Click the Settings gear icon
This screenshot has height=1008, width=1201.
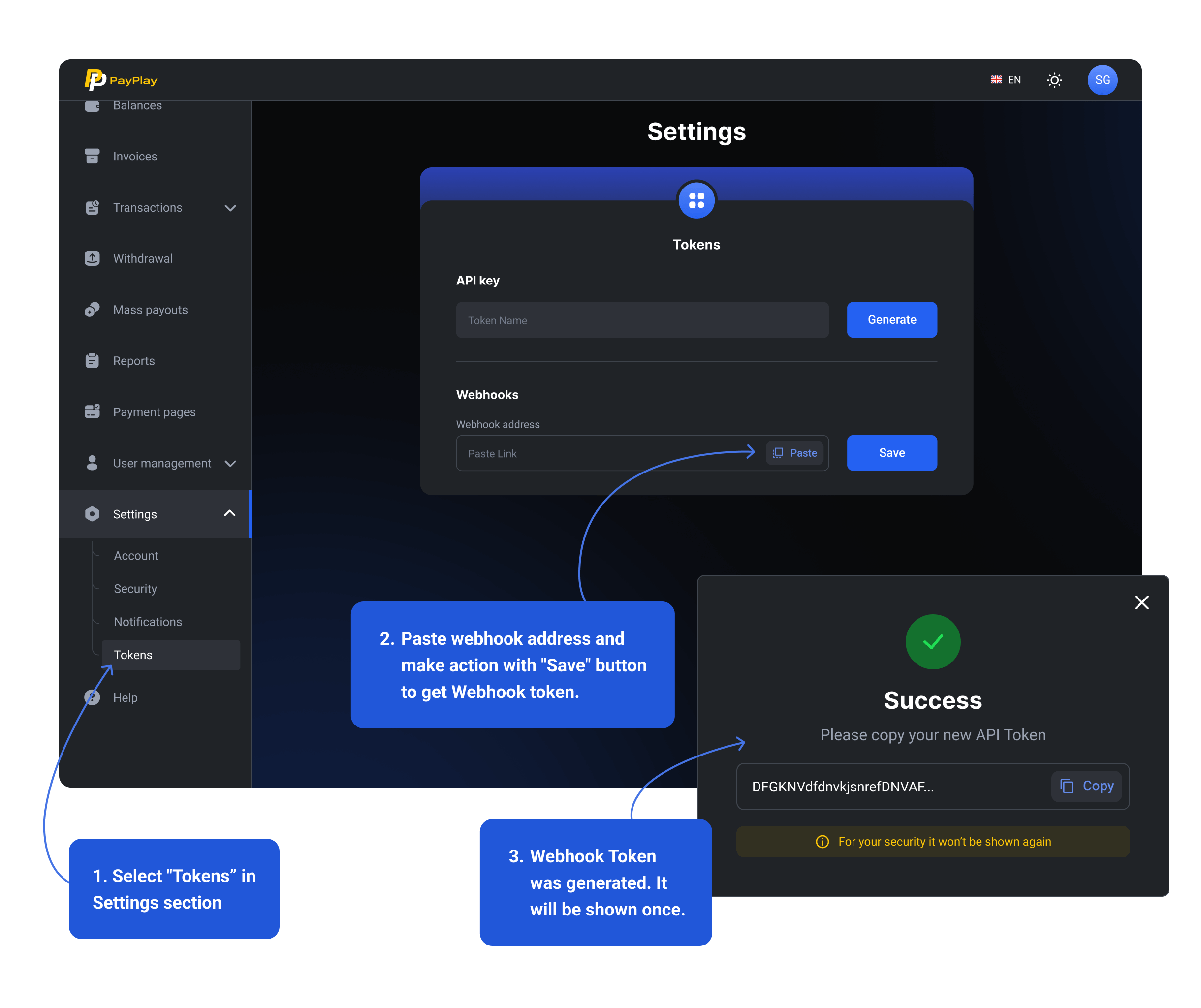[x=92, y=513]
